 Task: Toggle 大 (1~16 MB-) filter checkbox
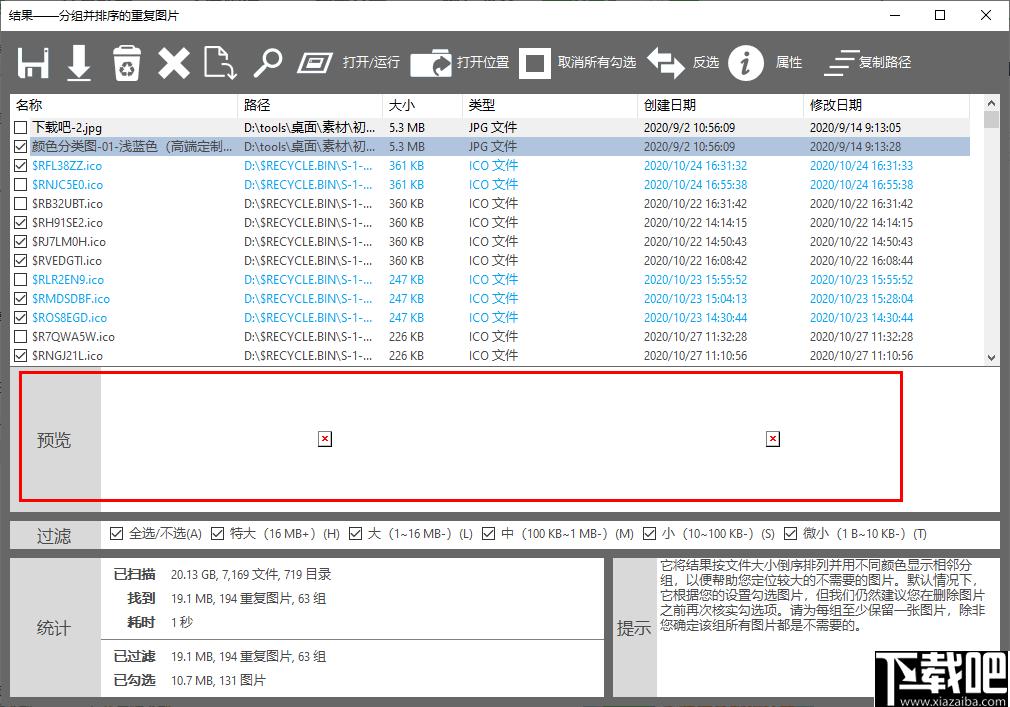(356, 533)
